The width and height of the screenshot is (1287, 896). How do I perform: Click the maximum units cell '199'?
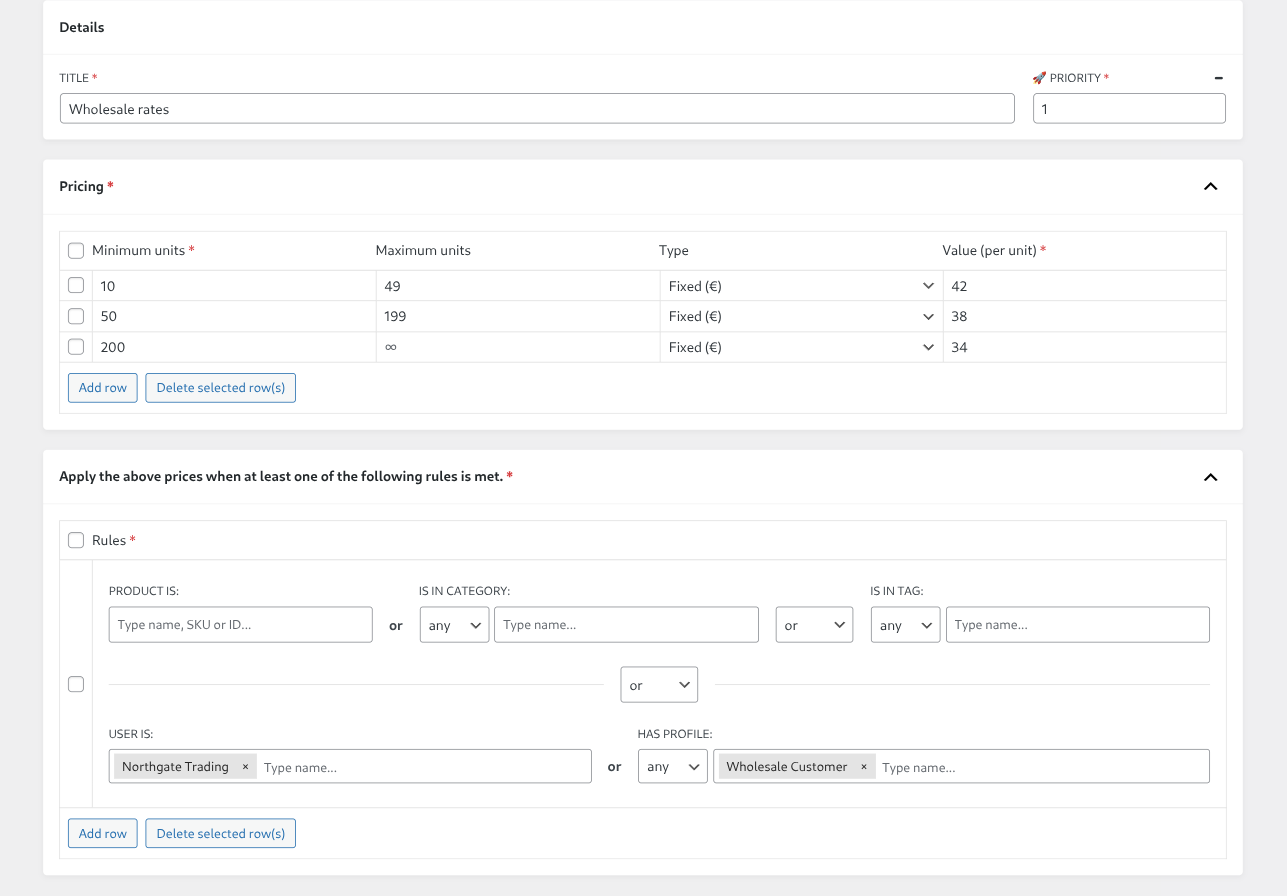click(x=518, y=316)
